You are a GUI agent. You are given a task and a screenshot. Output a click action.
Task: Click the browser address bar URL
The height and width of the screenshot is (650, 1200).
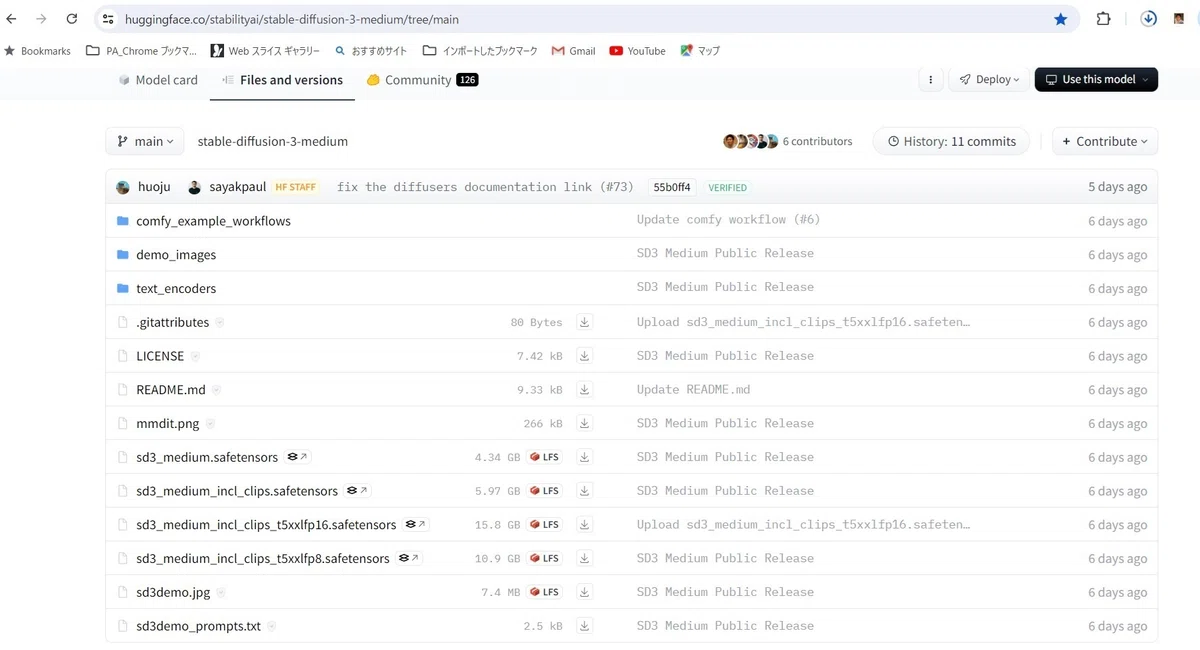pyautogui.click(x=292, y=19)
